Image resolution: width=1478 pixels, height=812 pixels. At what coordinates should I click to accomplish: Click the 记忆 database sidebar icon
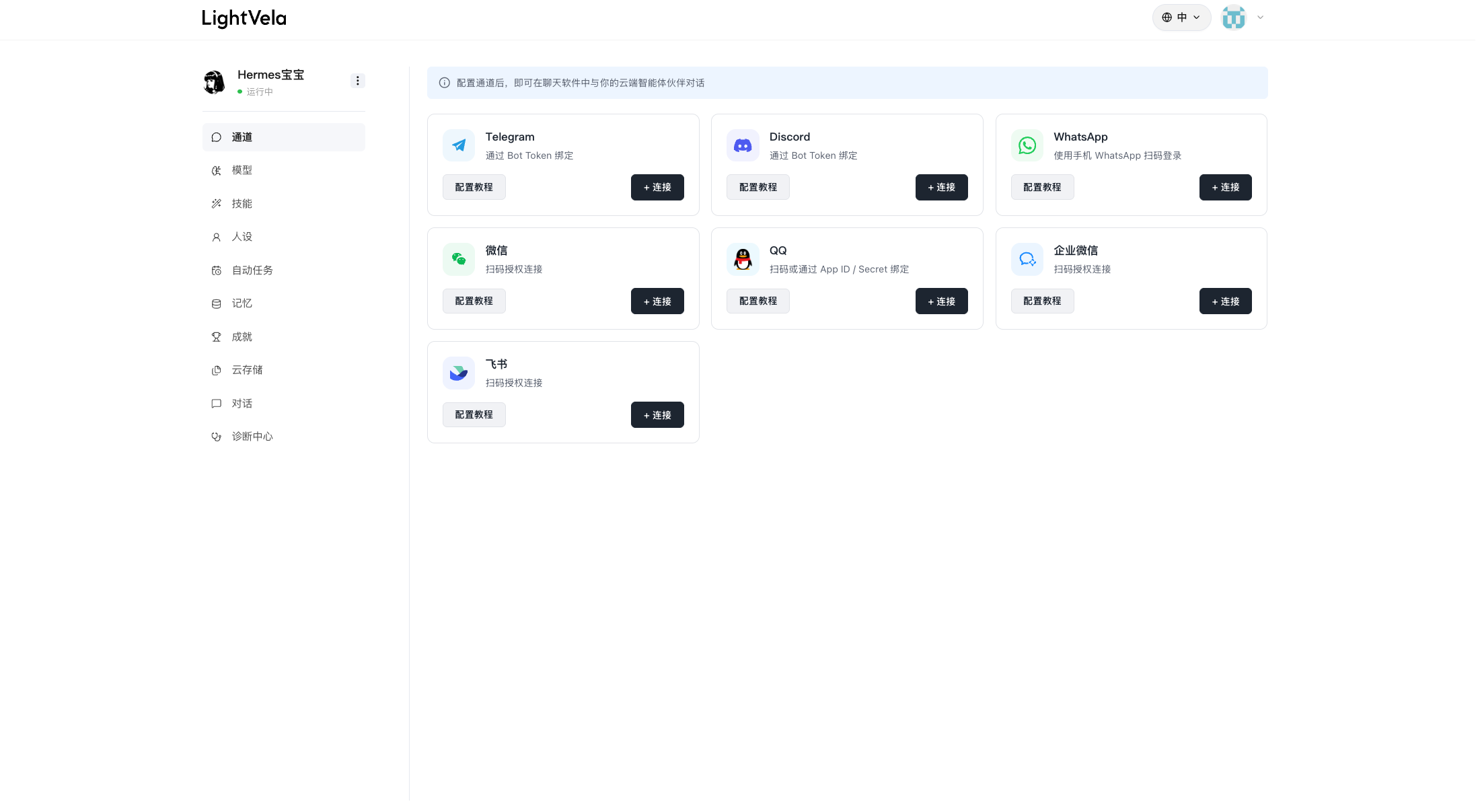(x=217, y=304)
